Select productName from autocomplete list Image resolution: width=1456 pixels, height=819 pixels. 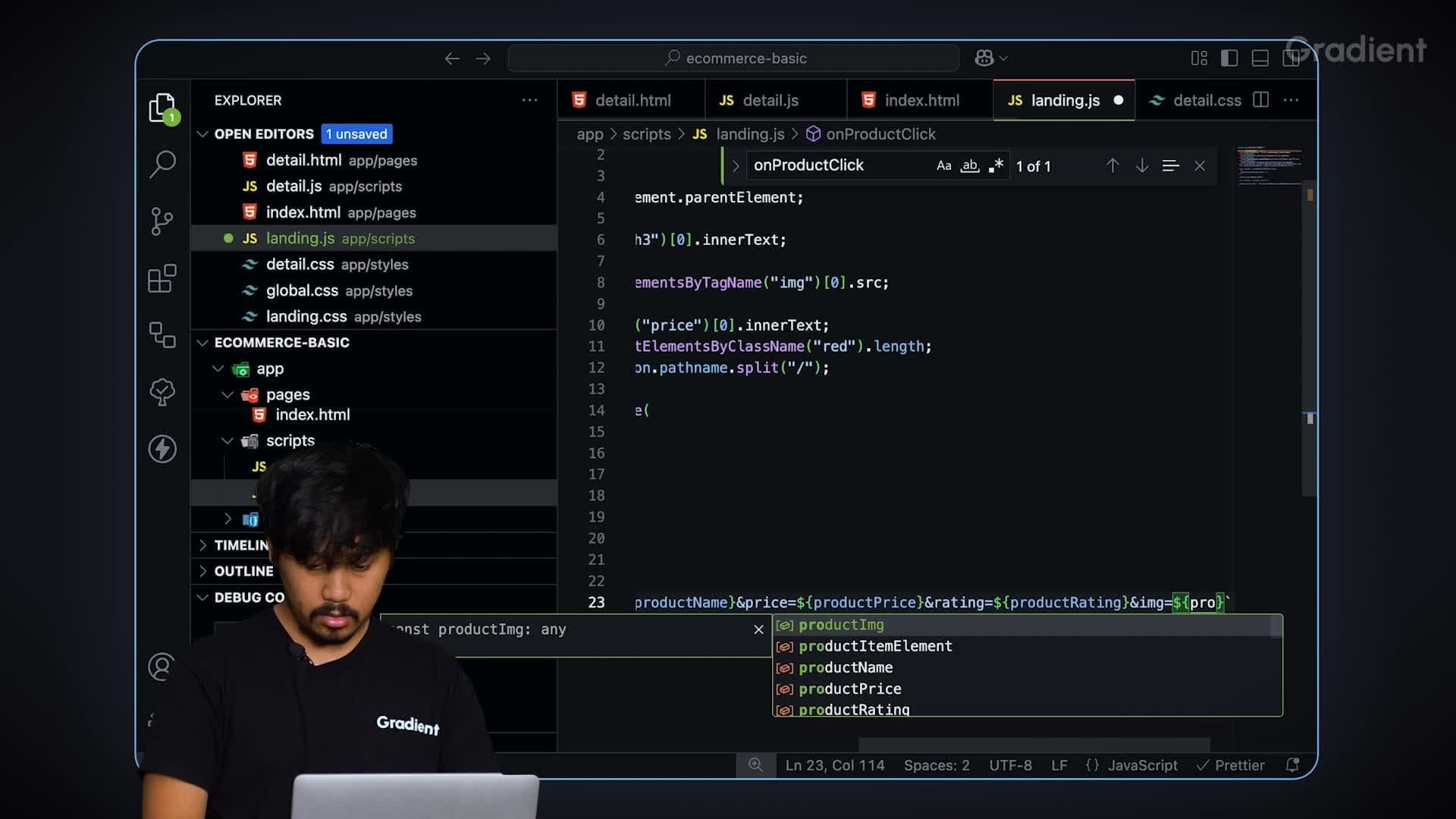(845, 667)
